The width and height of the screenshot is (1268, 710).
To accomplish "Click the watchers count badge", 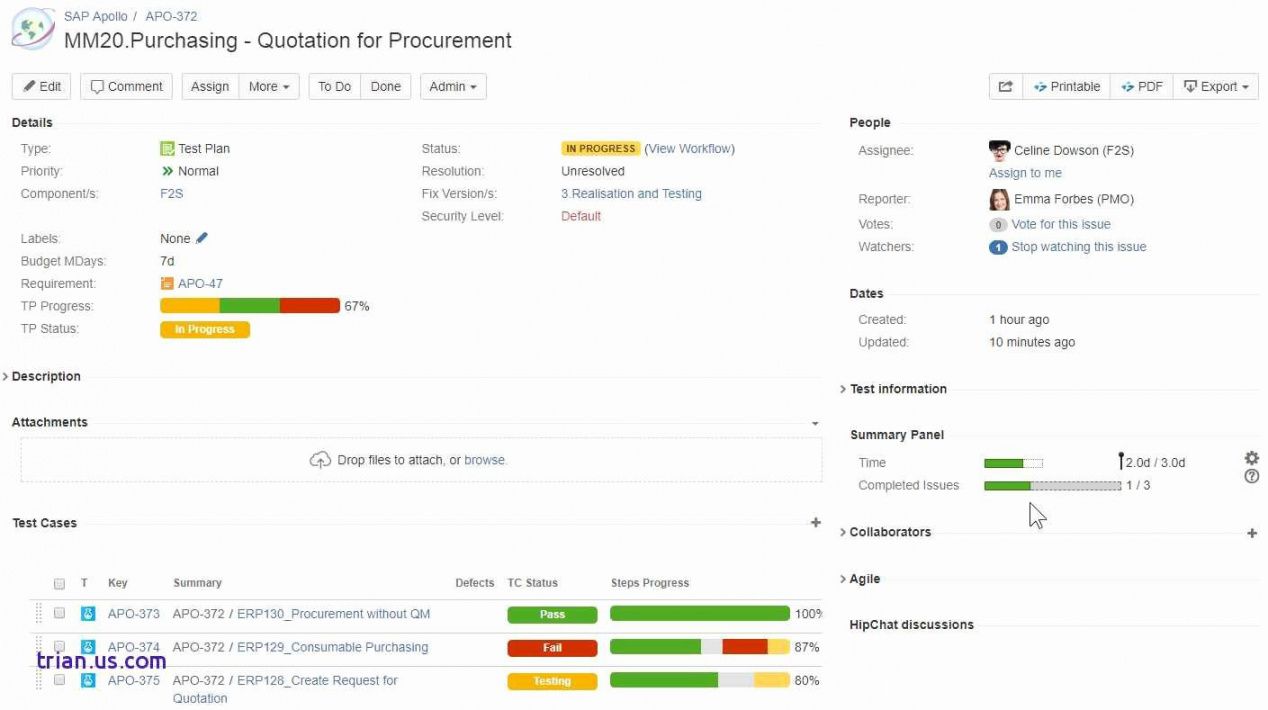I will click(x=998, y=247).
